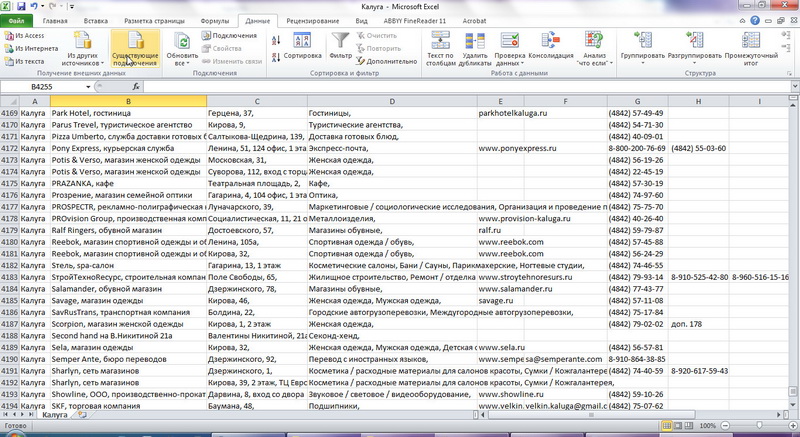
Task: Minimize the ribbon with the caret
Action: (743, 21)
